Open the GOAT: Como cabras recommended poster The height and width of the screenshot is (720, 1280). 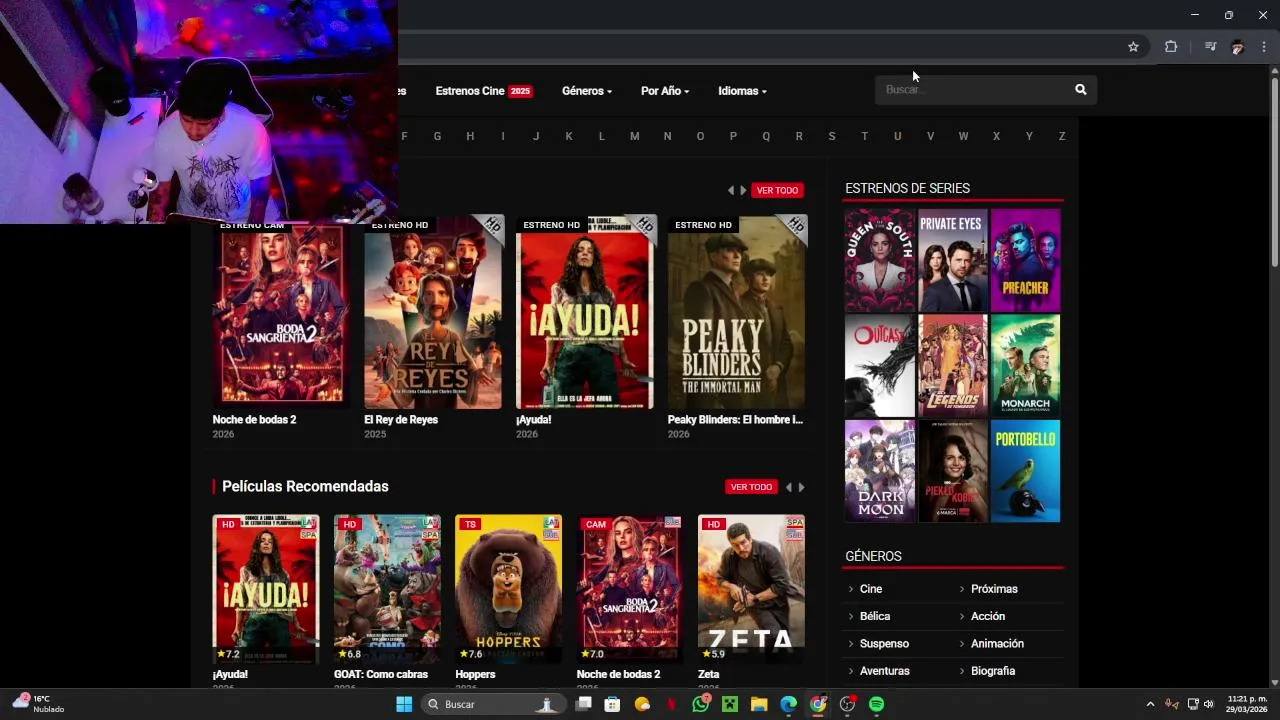click(x=387, y=589)
